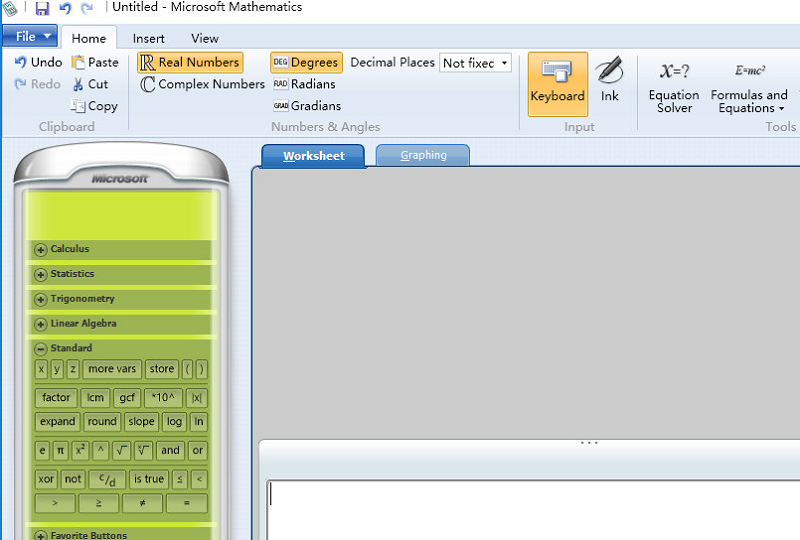
Task: Click the slope button
Action: tap(141, 422)
